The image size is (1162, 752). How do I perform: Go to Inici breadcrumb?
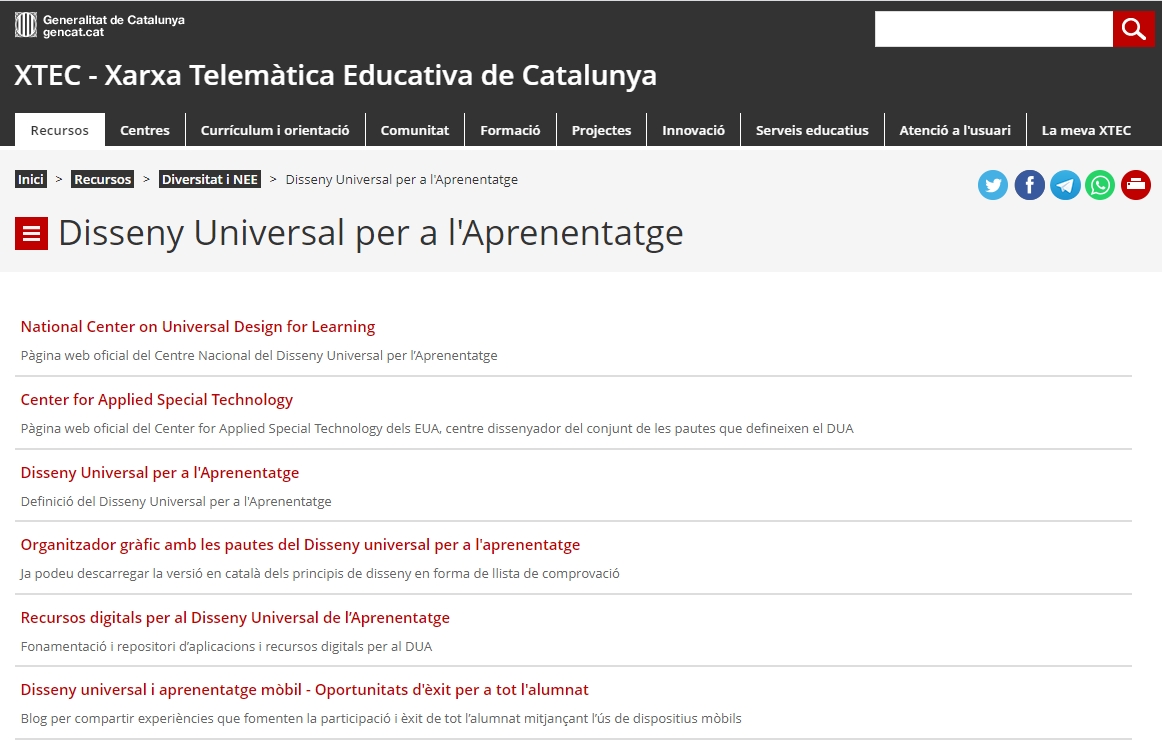pos(31,180)
